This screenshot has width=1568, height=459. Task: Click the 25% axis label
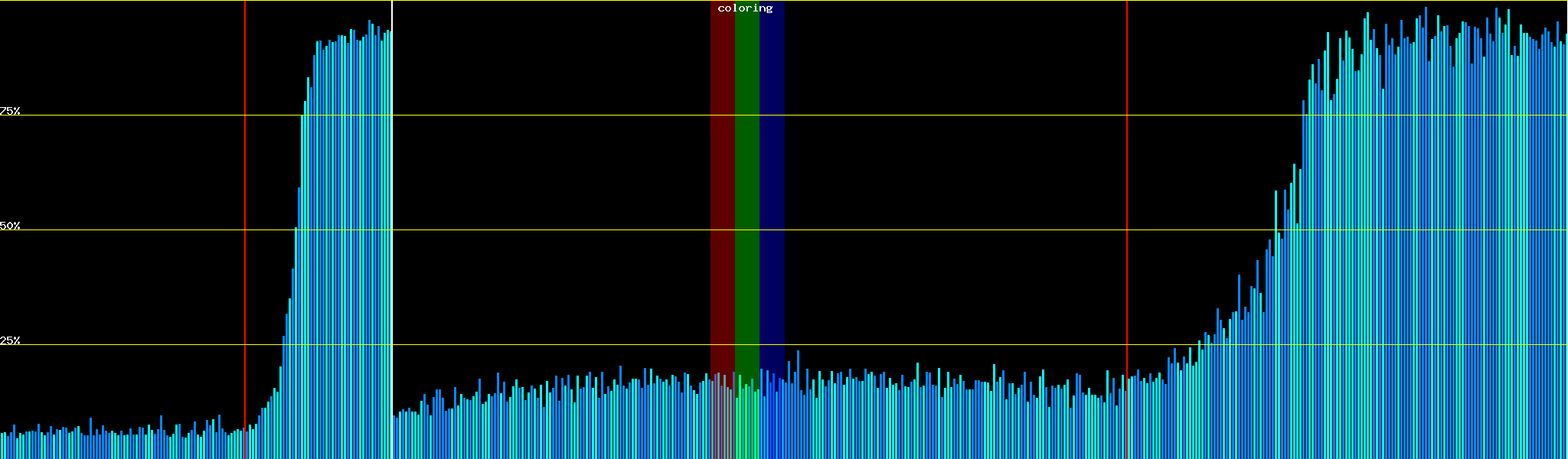click(10, 340)
